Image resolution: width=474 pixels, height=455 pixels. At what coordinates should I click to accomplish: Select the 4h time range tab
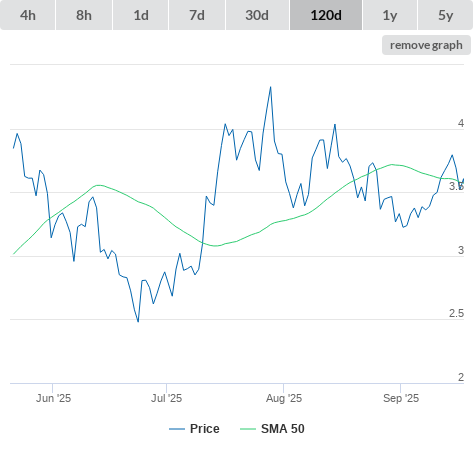tap(28, 15)
